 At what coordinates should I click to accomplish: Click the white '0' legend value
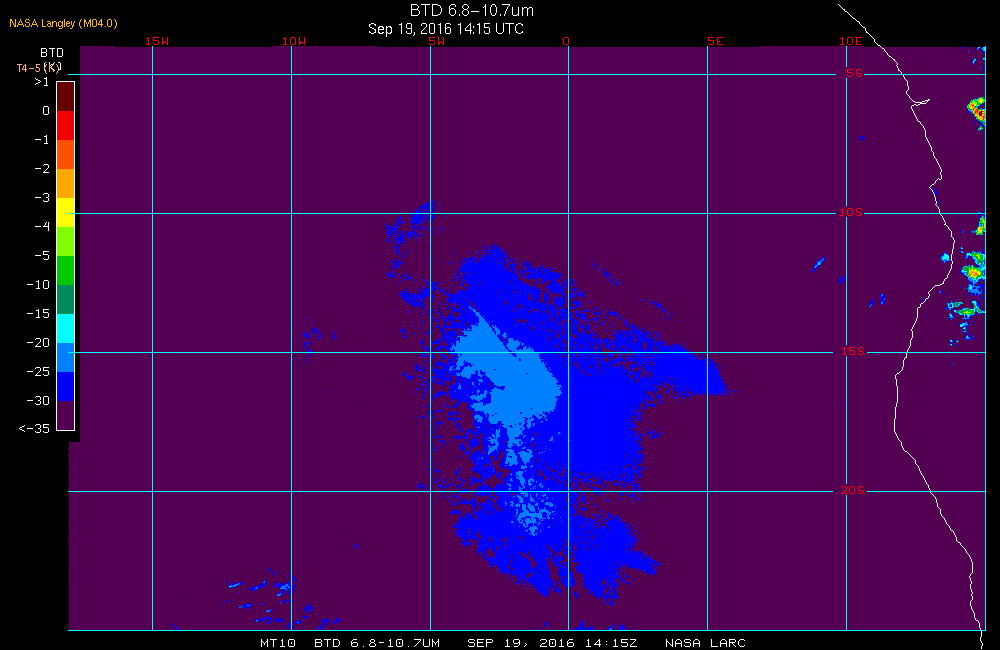46,111
